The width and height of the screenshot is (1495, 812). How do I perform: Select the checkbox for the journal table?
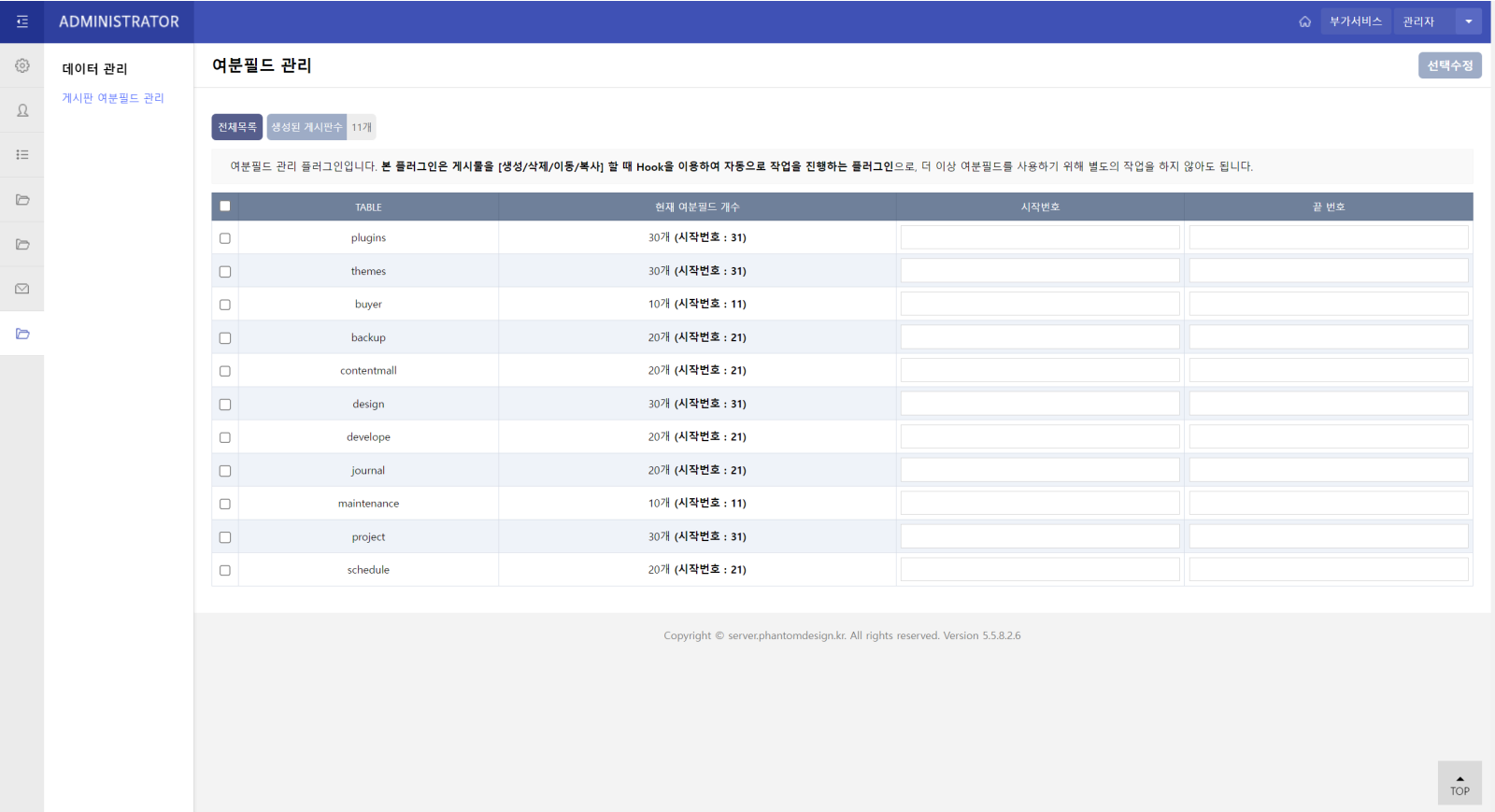[225, 471]
